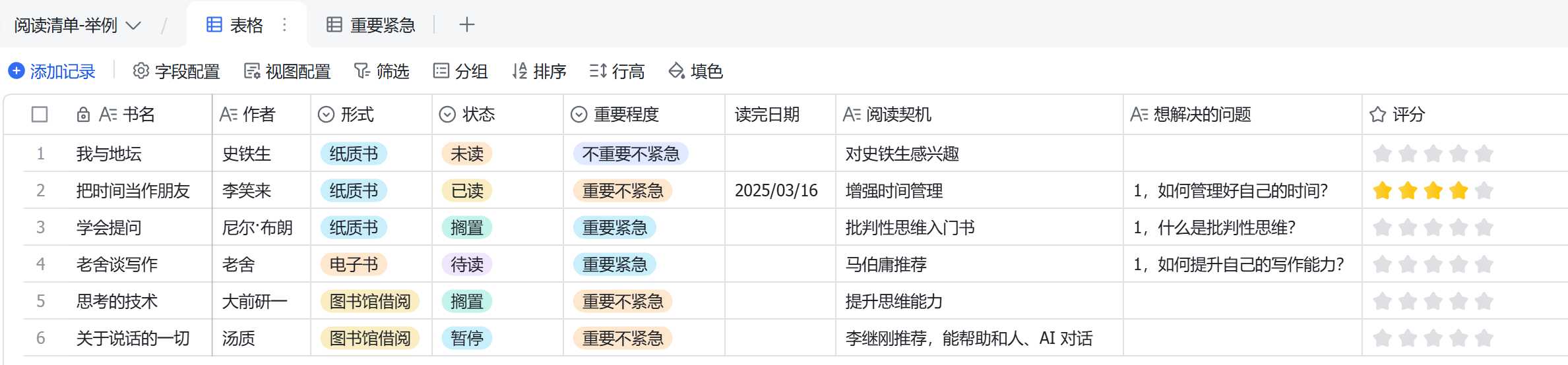
Task: Select the 表格 view tab
Action: click(235, 25)
